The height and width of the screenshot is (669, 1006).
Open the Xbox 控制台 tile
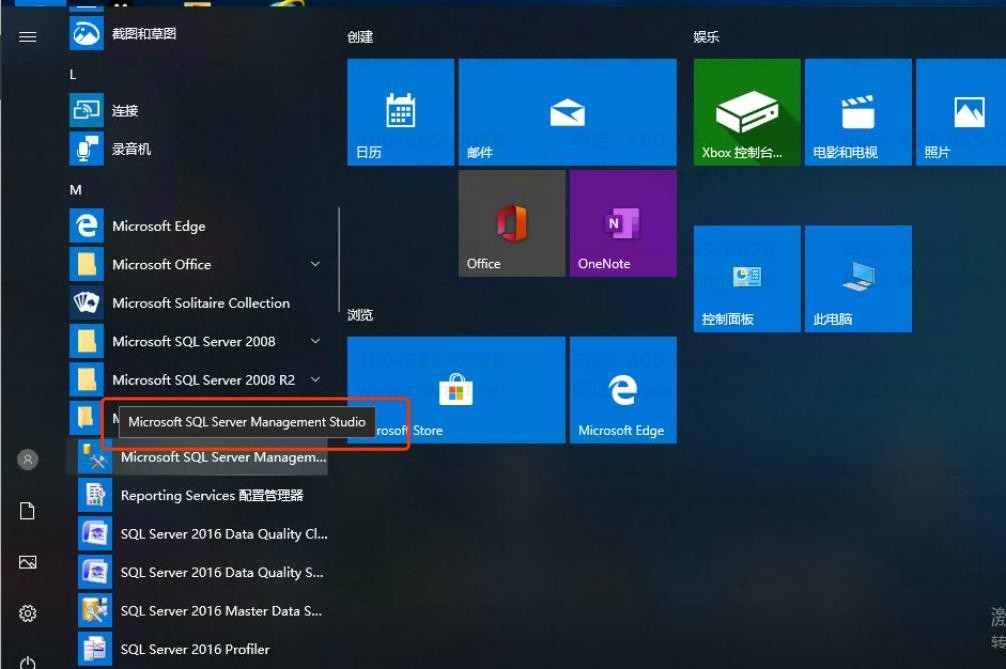(x=747, y=112)
